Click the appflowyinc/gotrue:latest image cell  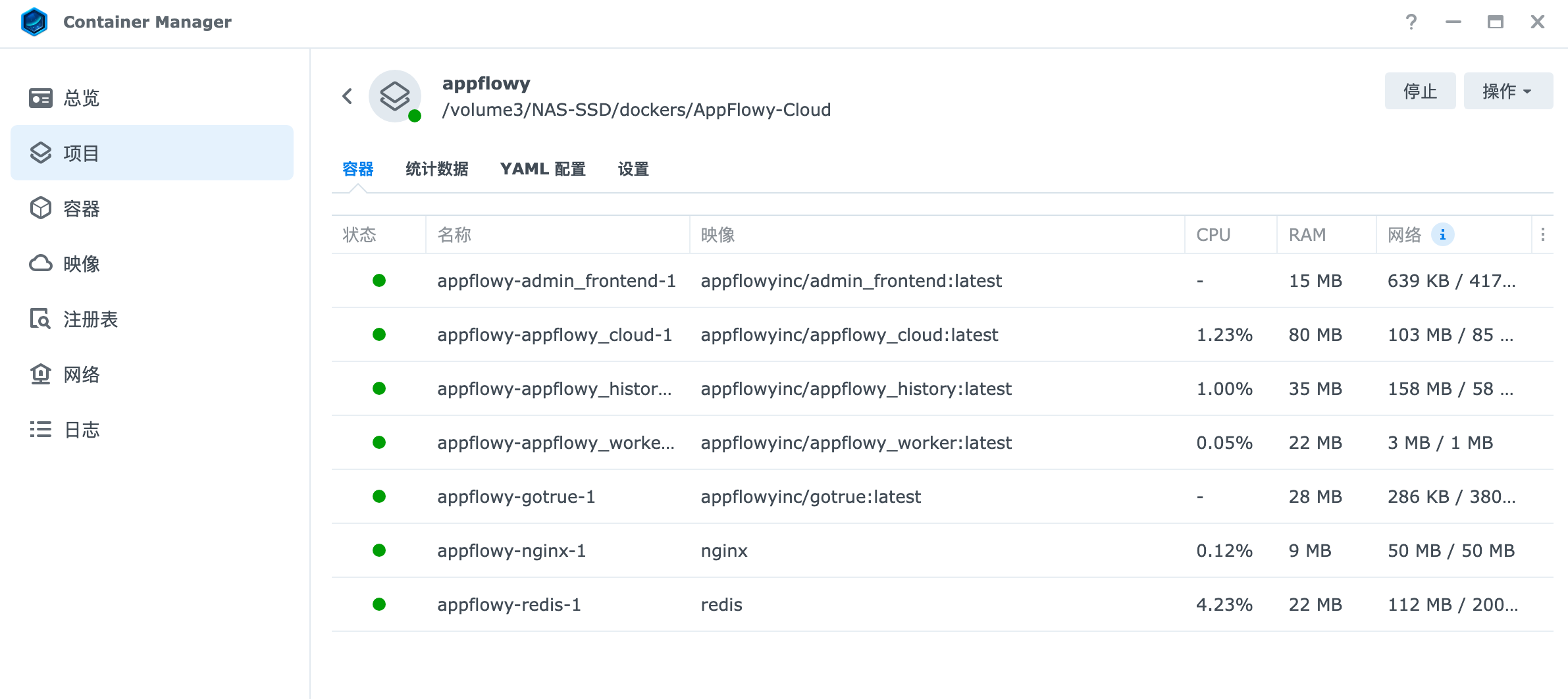(810, 497)
